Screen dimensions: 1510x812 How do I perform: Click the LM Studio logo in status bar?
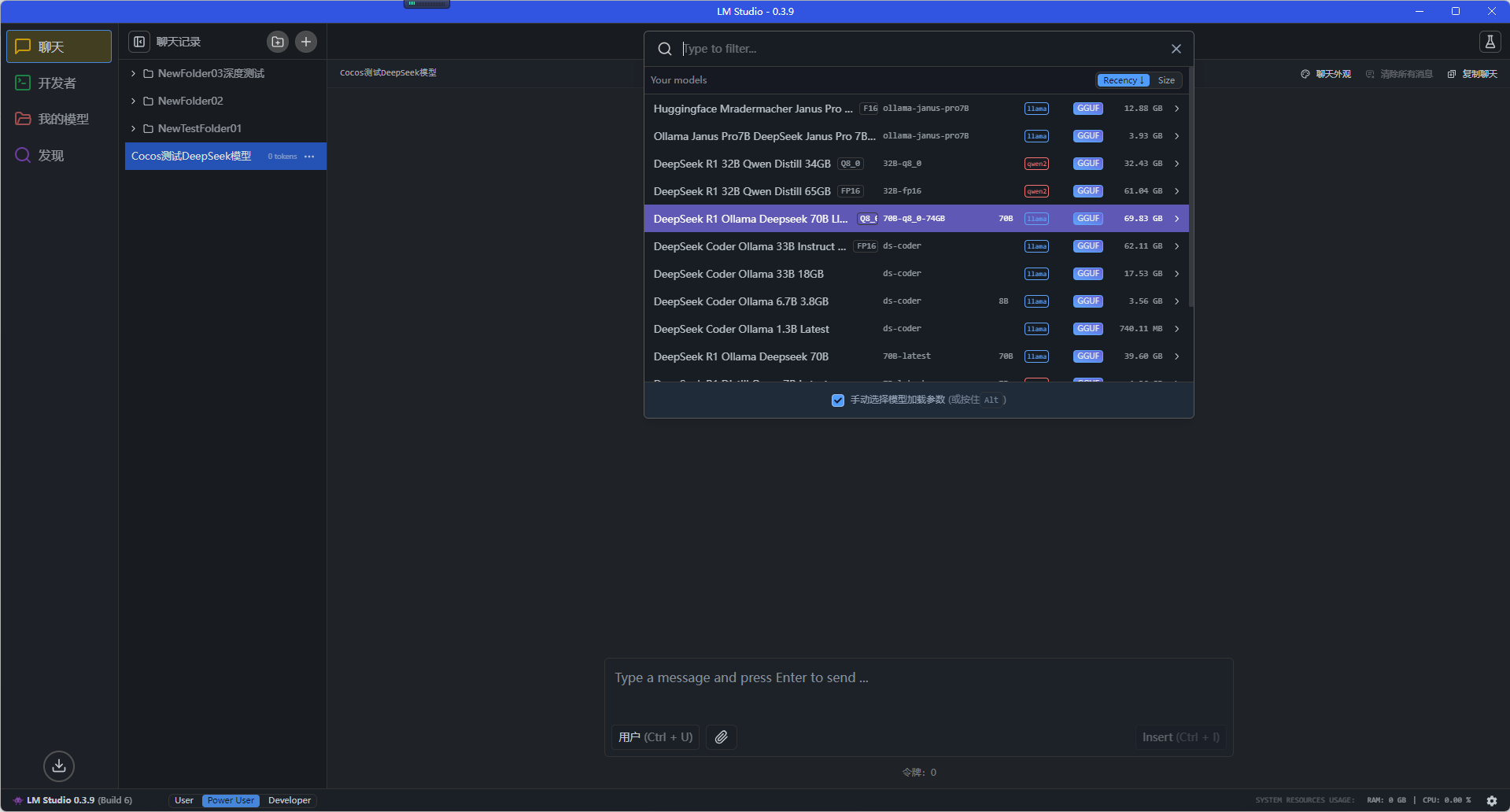[x=17, y=800]
